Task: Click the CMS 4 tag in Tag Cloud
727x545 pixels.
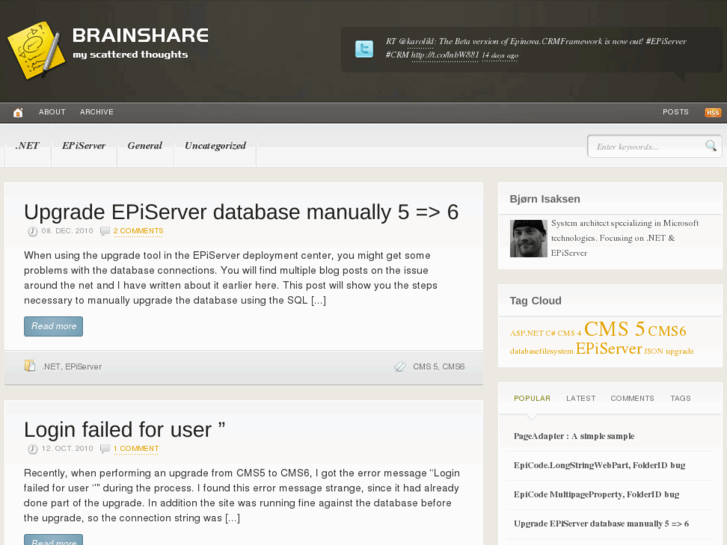Action: [x=569, y=333]
